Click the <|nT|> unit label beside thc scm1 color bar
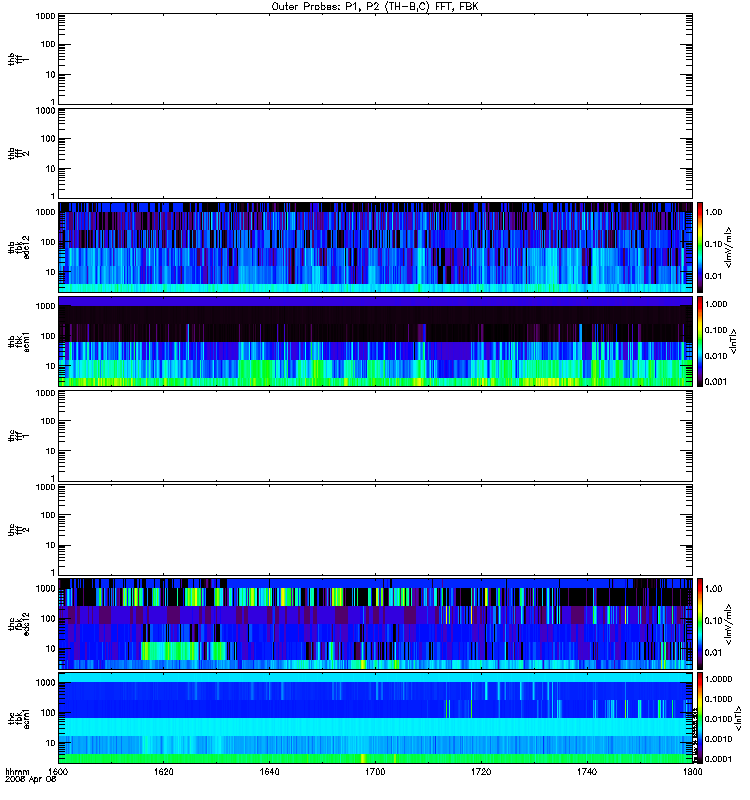 (738, 718)
